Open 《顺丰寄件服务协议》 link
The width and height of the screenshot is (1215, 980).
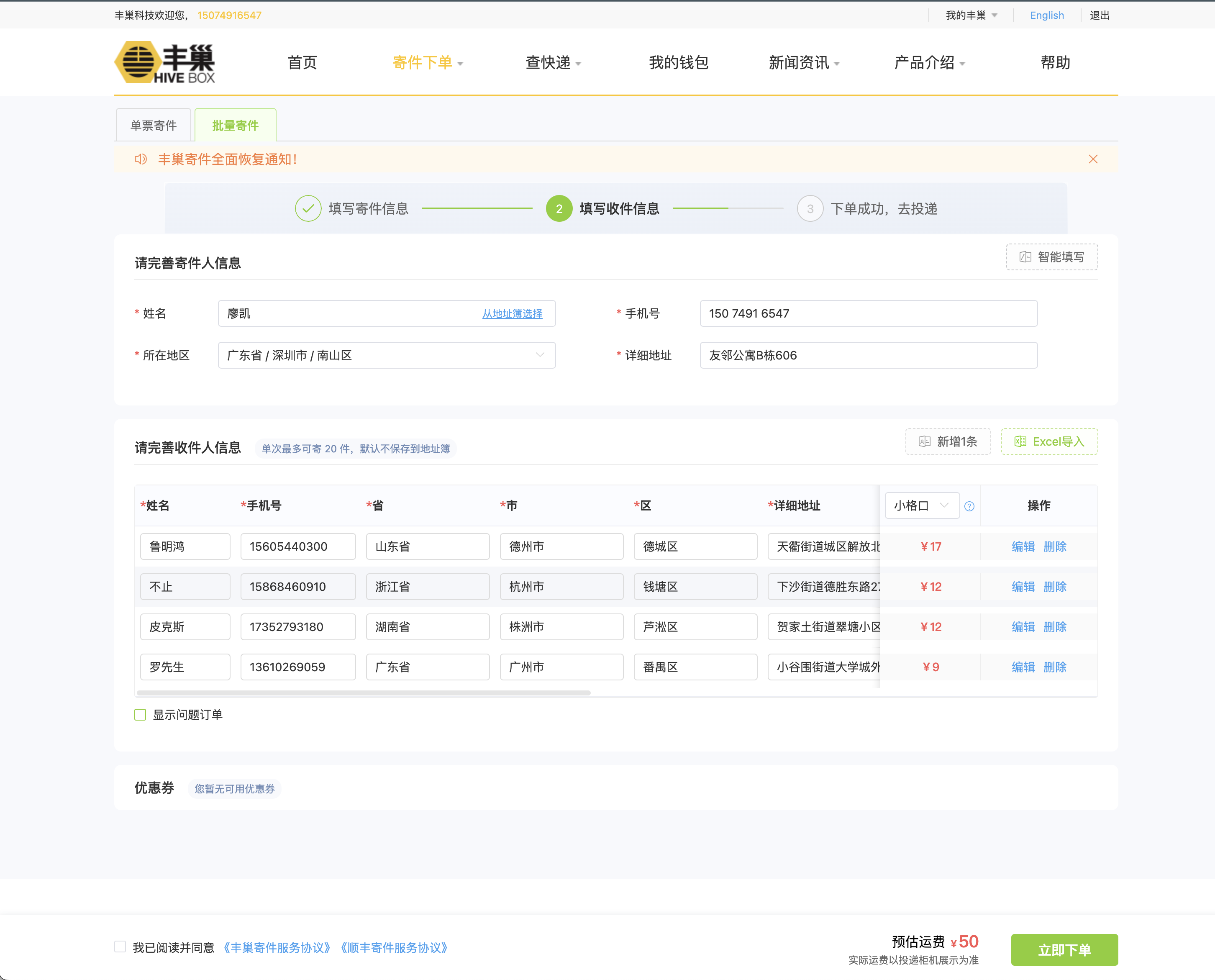coord(394,947)
